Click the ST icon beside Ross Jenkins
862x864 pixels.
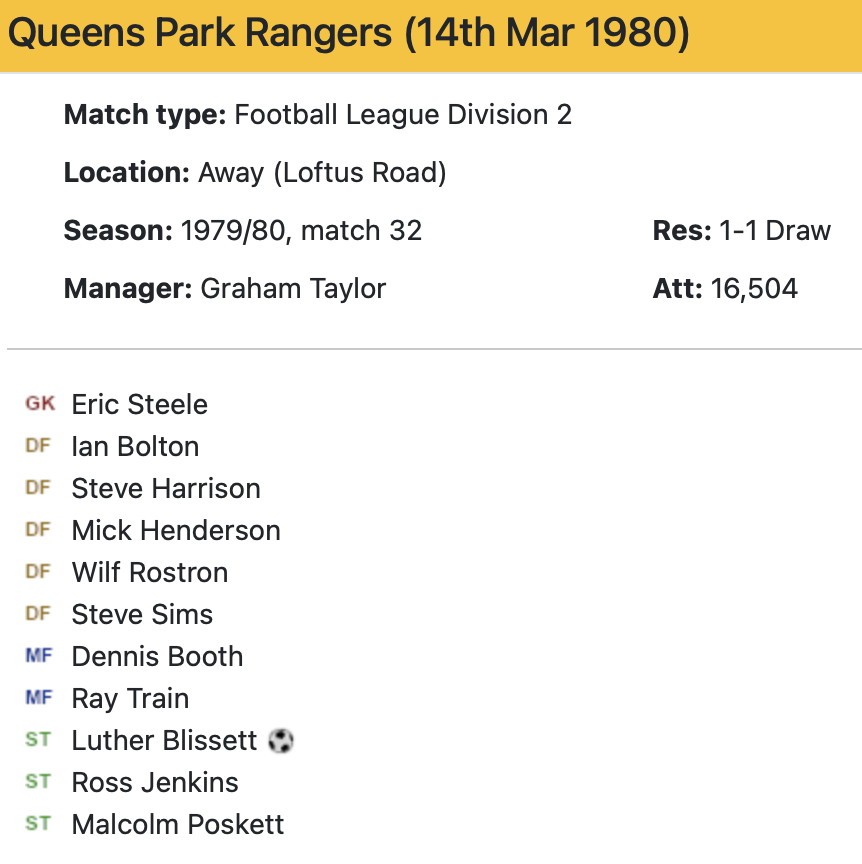coord(38,782)
